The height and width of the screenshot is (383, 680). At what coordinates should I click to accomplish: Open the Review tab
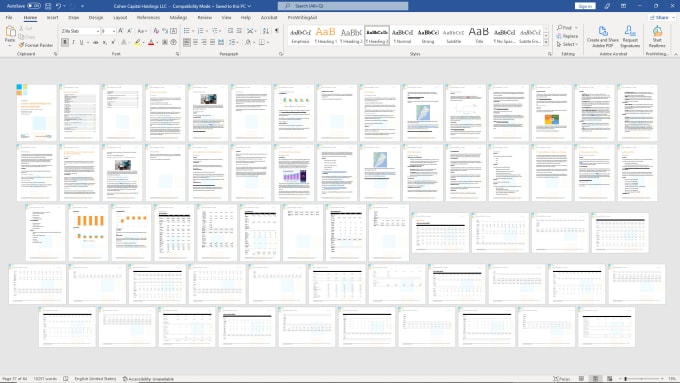click(205, 18)
